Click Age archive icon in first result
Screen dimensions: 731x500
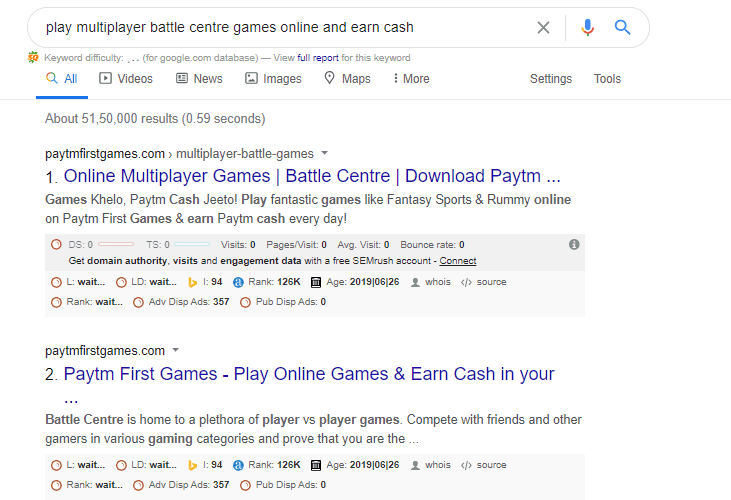coord(316,282)
